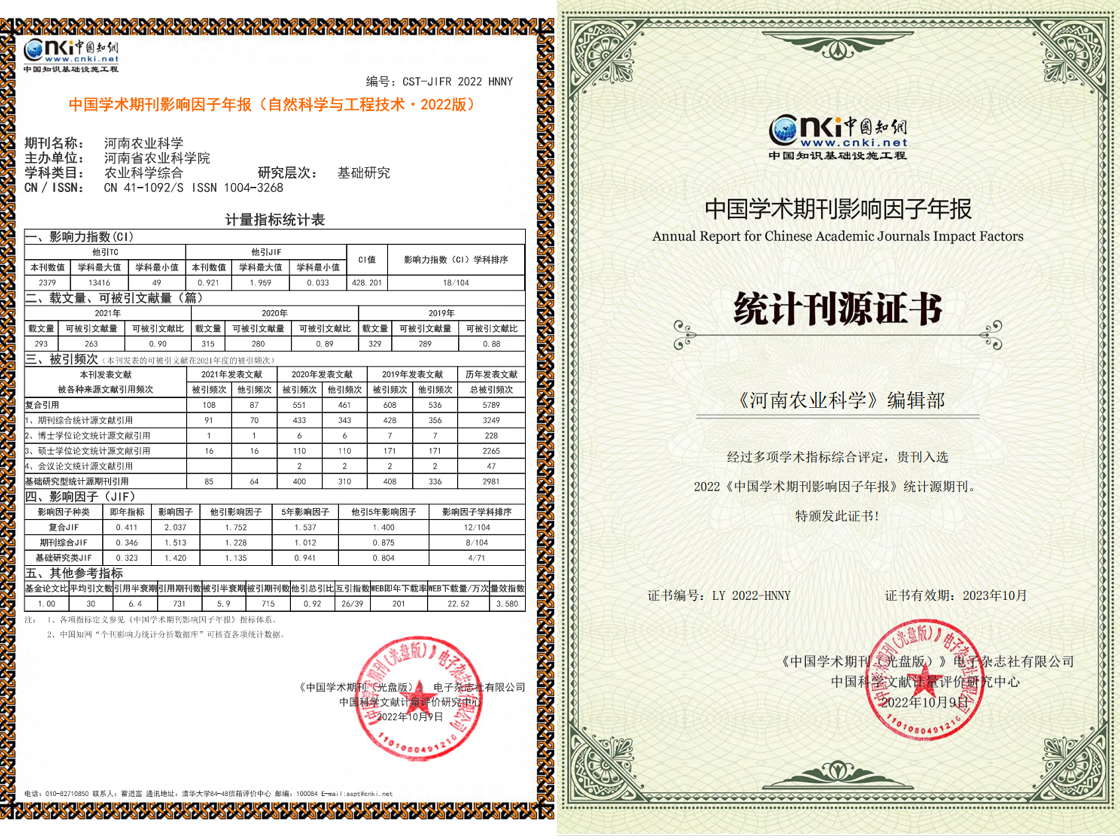Select the CN 41-1092/S ISSN 1004-3268 line
1120x839 pixels.
[194, 188]
